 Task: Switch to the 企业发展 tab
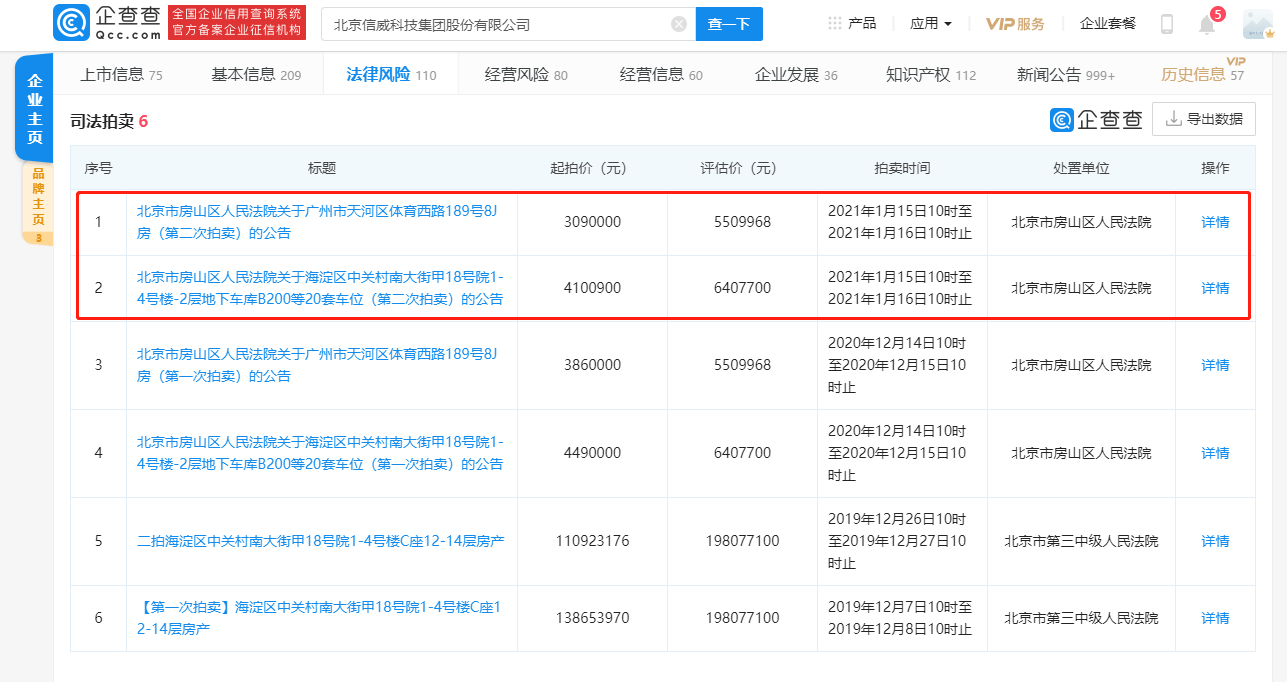click(796, 74)
